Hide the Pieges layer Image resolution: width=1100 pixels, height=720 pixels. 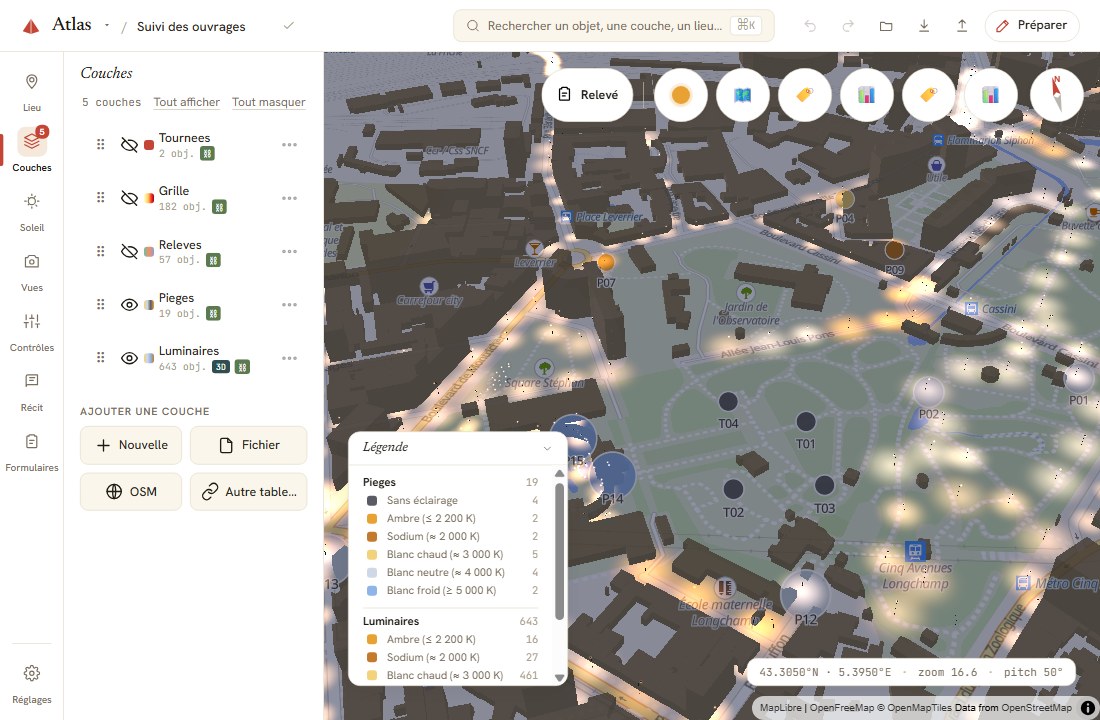[x=129, y=305]
